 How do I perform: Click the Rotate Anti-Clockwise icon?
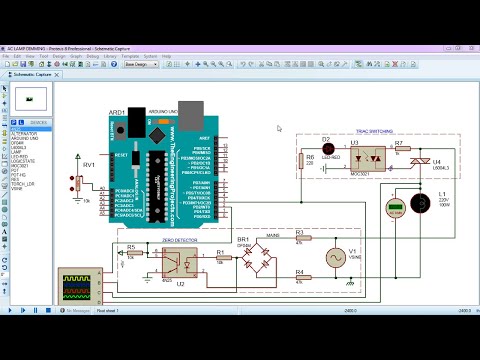(x=4, y=267)
